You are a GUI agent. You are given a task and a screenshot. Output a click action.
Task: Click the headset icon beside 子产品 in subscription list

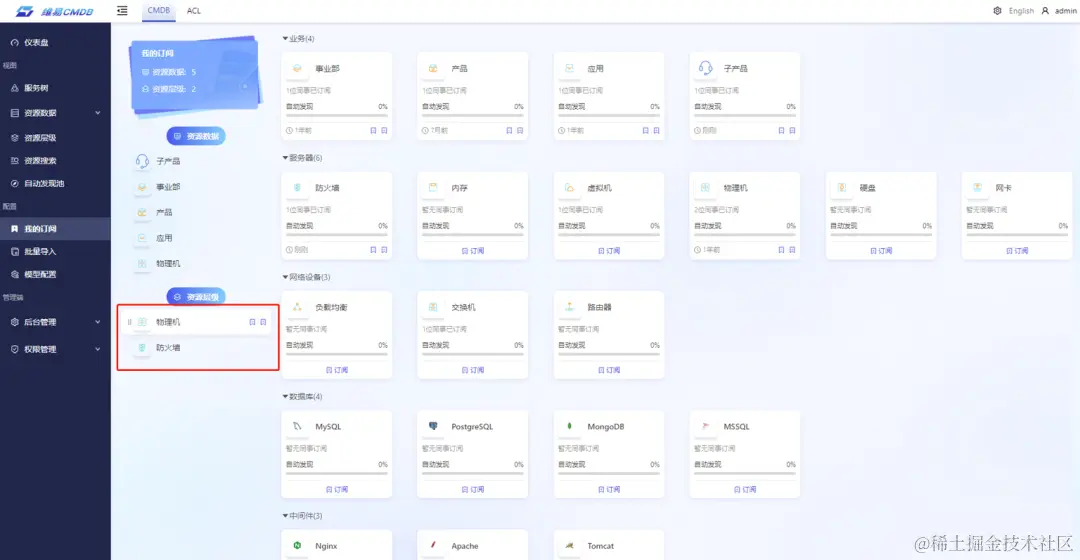click(142, 161)
